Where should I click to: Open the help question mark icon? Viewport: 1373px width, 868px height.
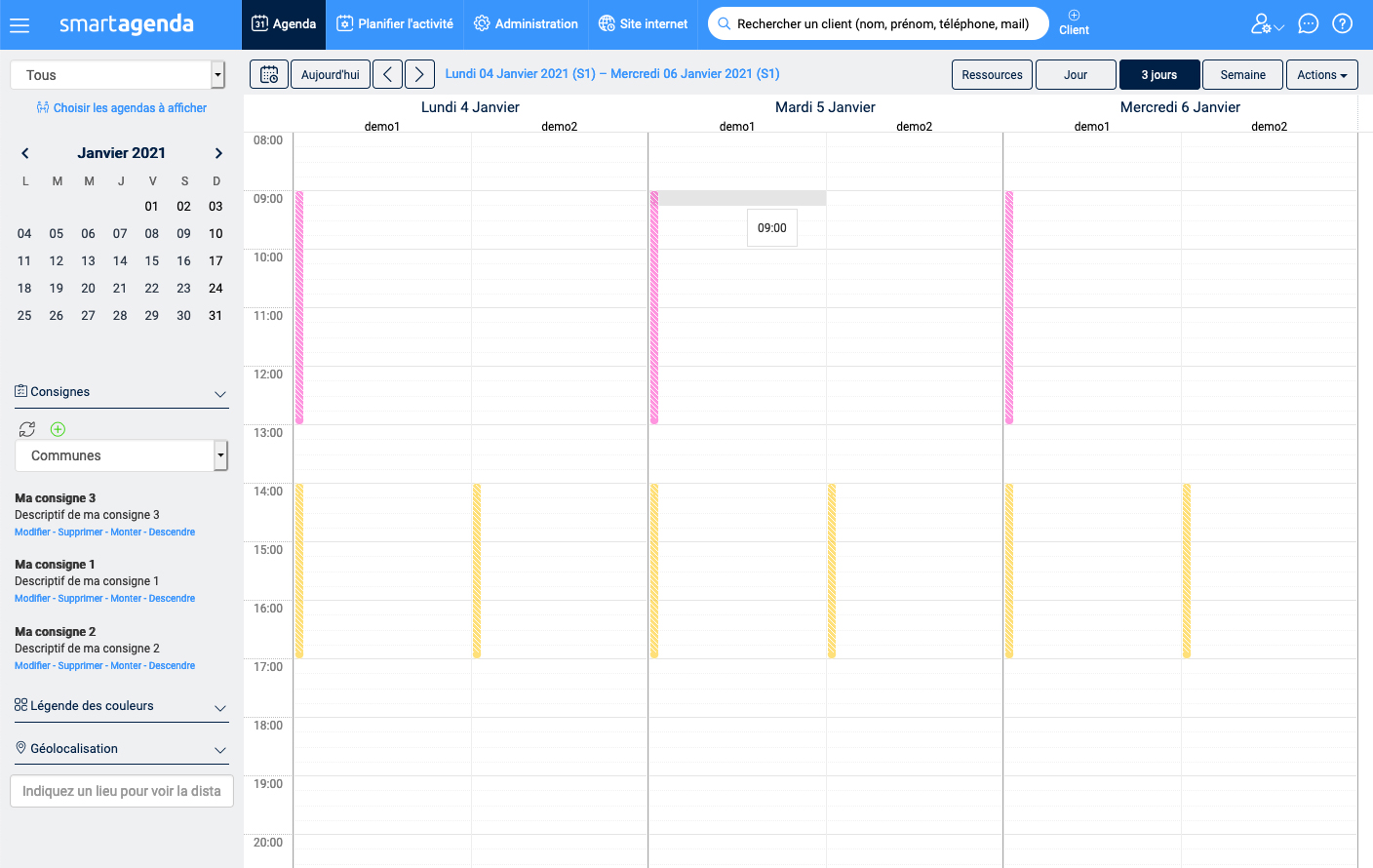click(1343, 24)
